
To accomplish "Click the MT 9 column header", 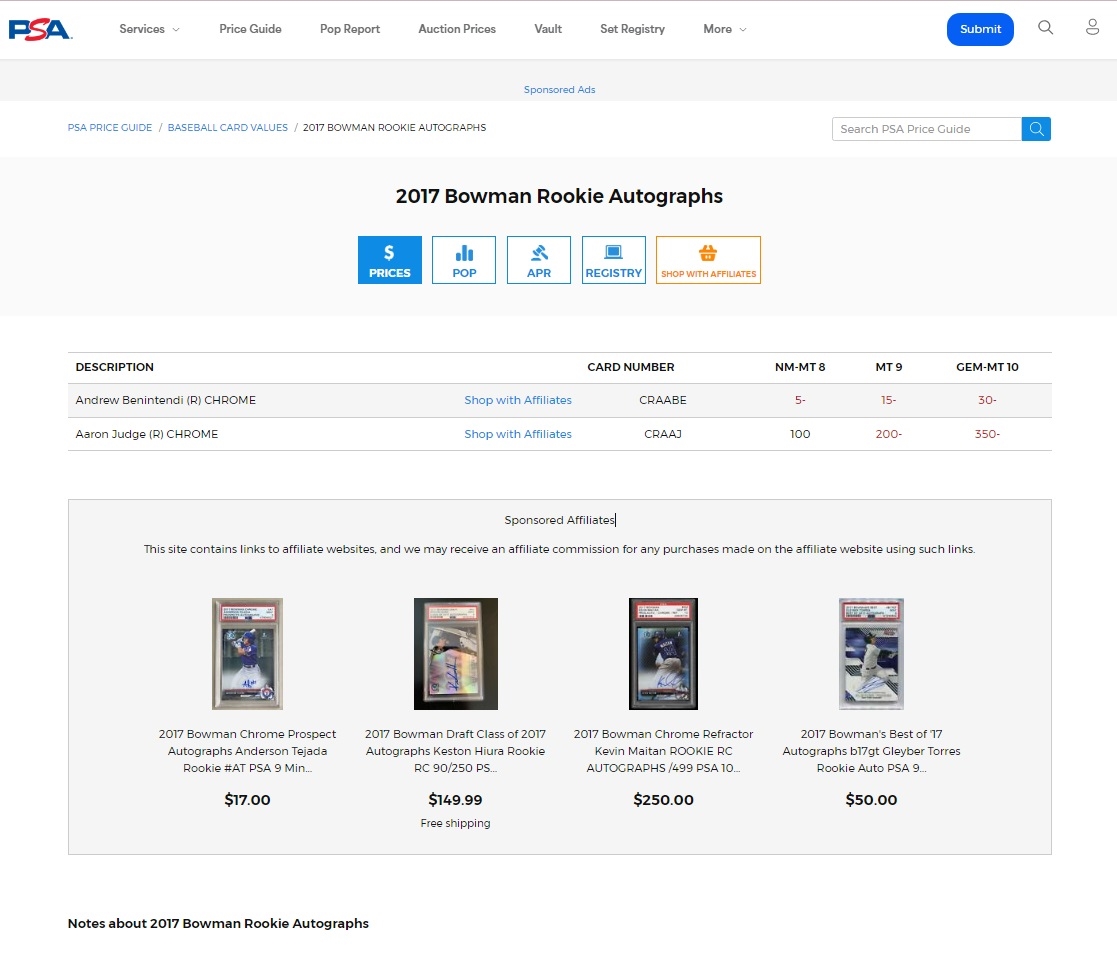I will 888,367.
